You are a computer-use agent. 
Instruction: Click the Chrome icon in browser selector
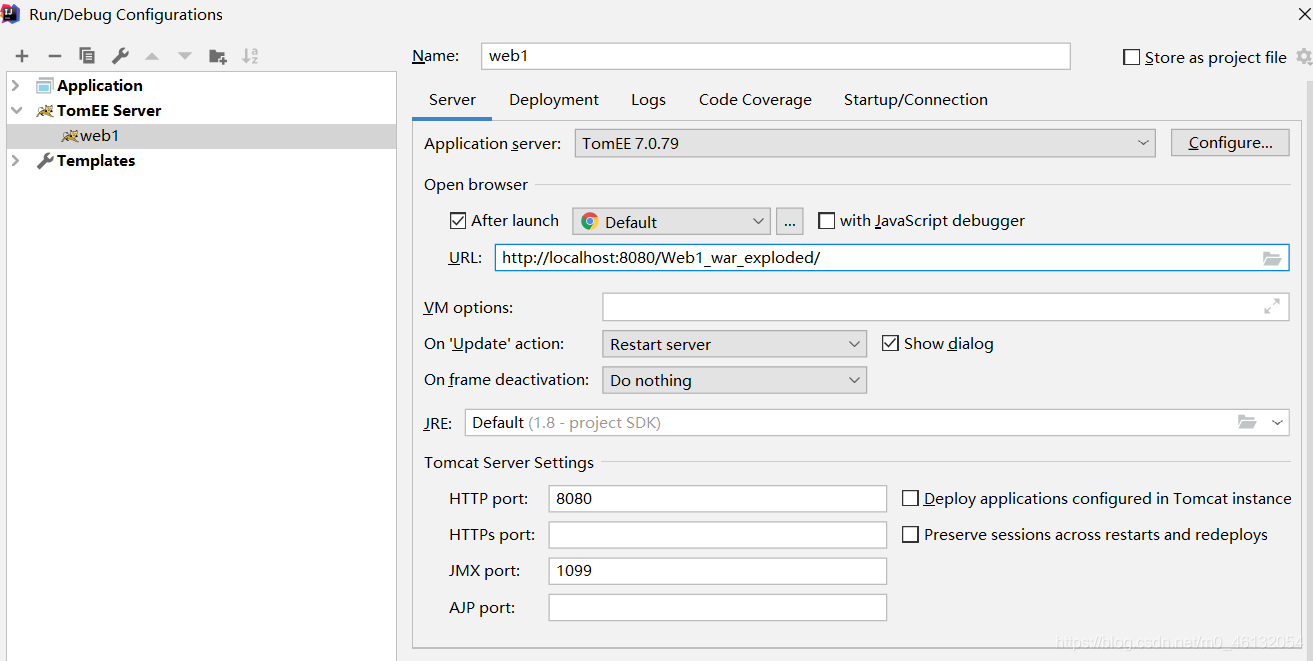pyautogui.click(x=590, y=222)
